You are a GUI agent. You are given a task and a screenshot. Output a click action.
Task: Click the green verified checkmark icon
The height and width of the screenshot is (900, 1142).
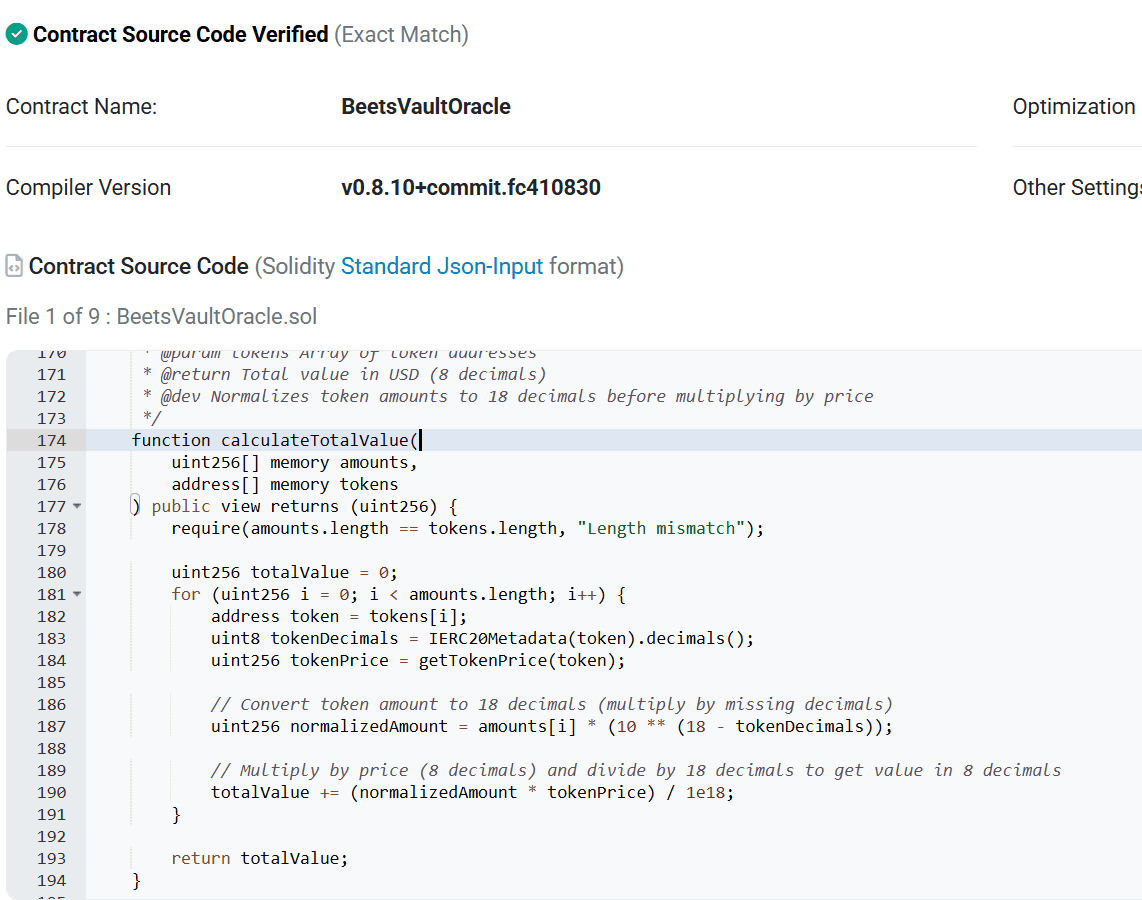tap(17, 35)
